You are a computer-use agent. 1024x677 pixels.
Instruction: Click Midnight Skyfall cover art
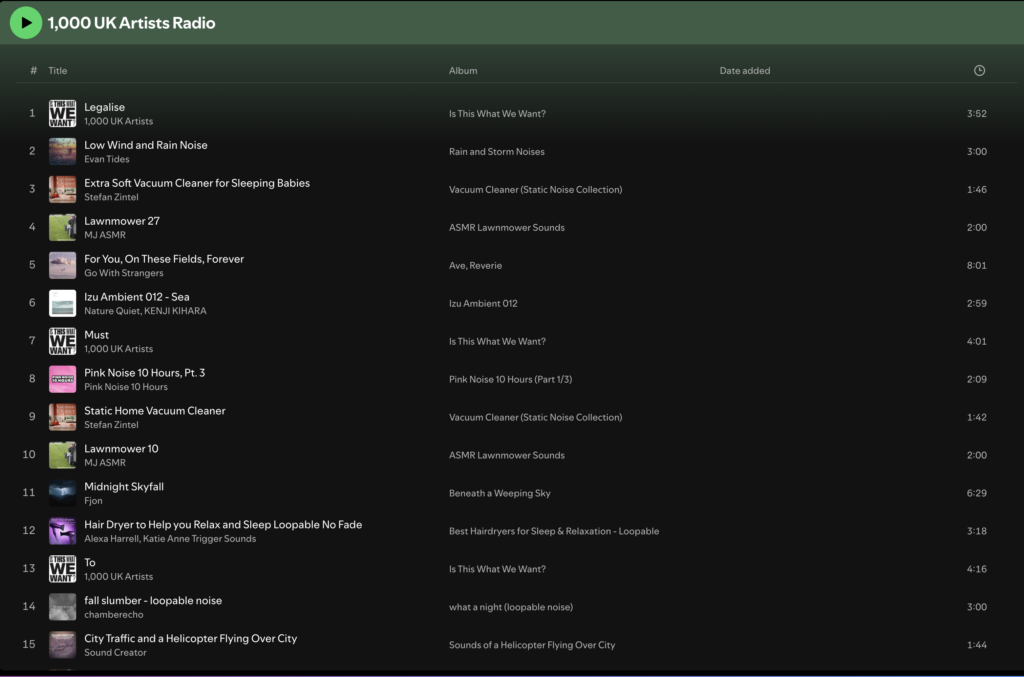pyautogui.click(x=63, y=493)
